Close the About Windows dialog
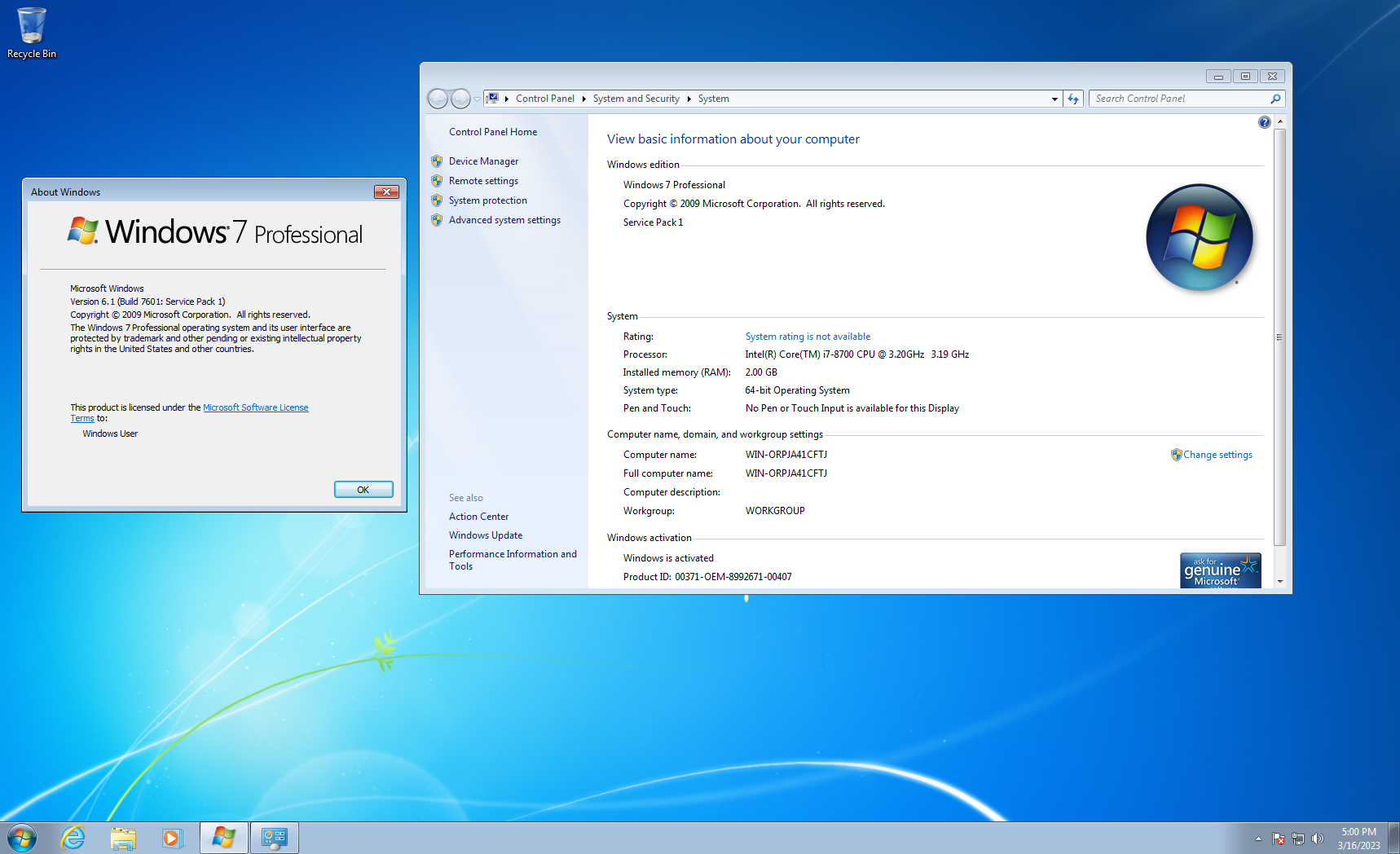 [386, 191]
